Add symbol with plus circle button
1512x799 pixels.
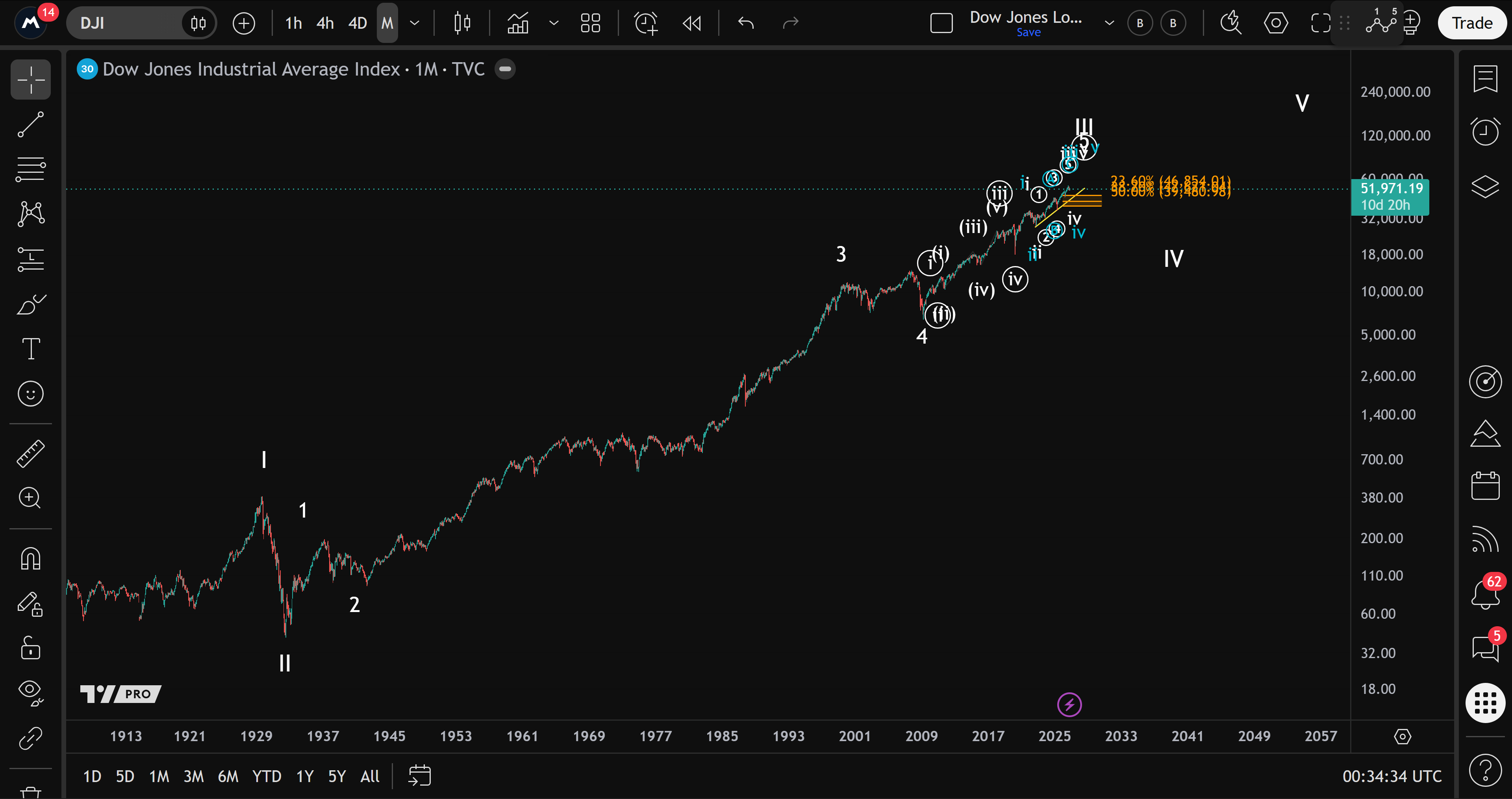pyautogui.click(x=244, y=24)
